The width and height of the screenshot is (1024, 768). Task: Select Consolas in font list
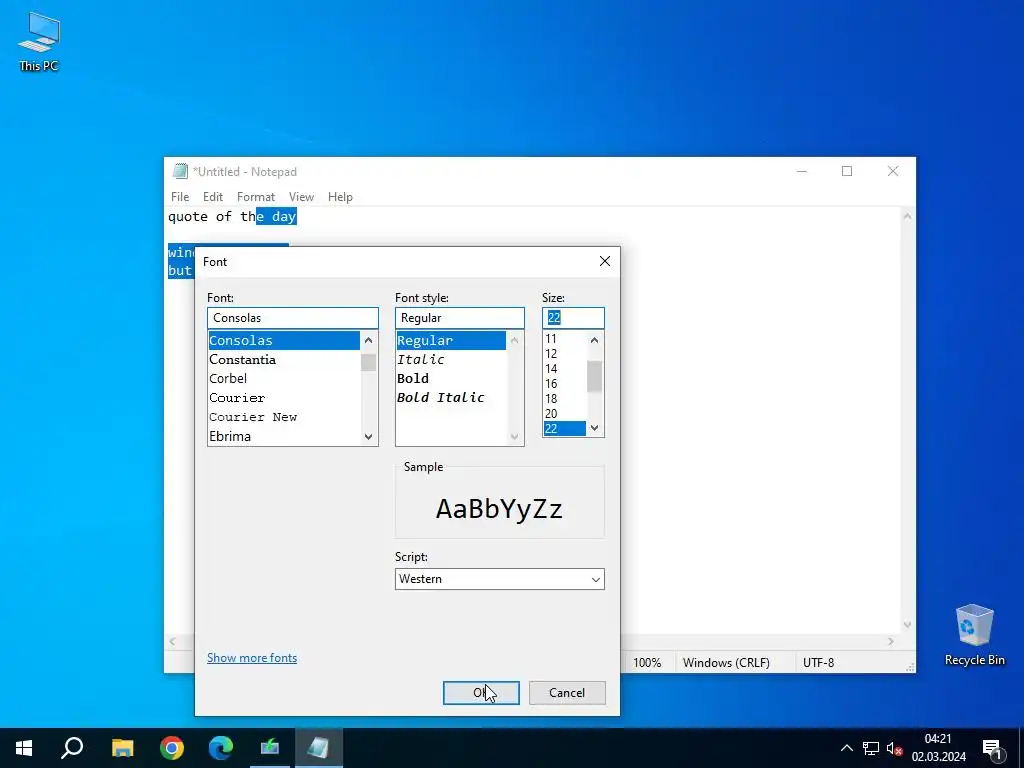tap(283, 340)
